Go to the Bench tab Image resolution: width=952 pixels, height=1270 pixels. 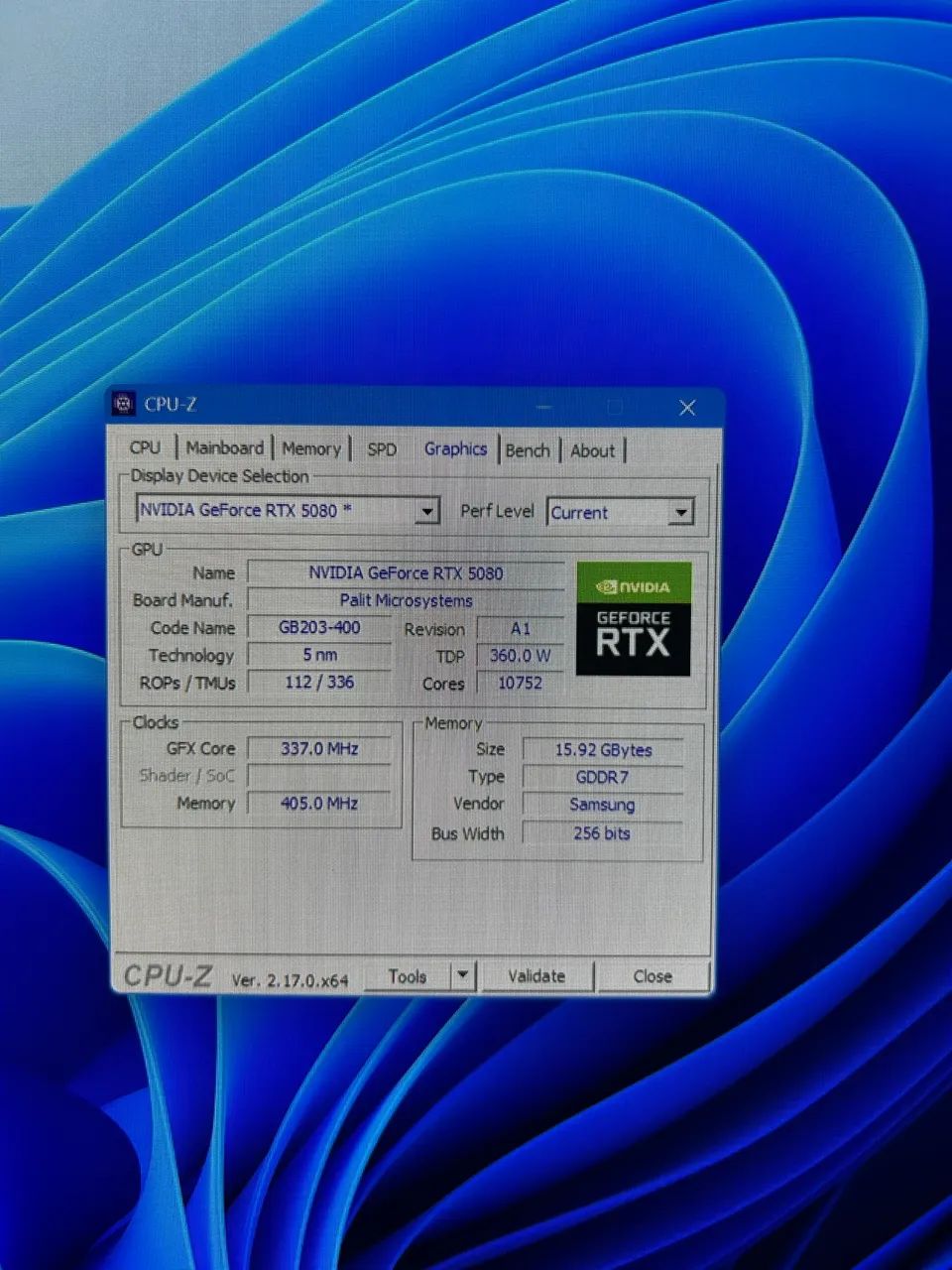click(x=528, y=450)
